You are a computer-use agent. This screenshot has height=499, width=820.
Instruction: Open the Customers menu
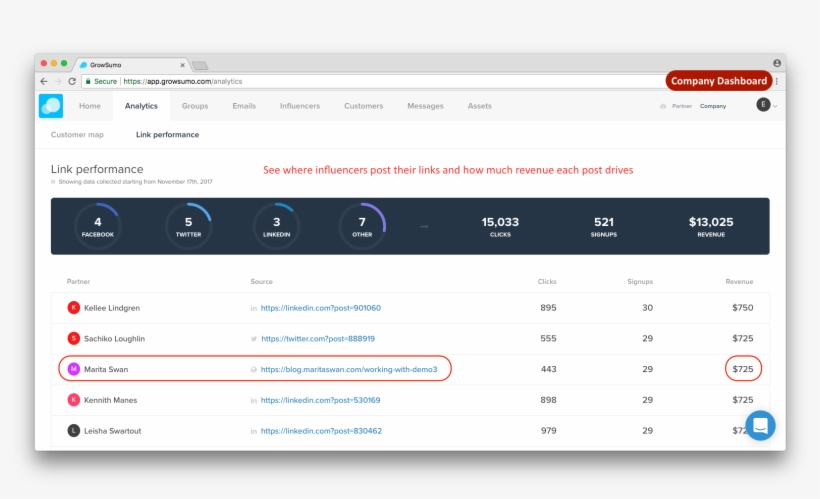pos(363,106)
